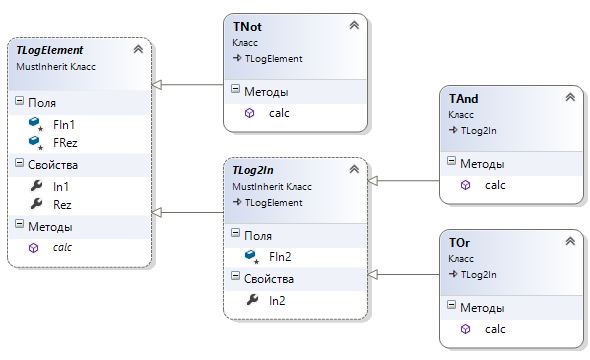The image size is (590, 360).
Task: Click the FIn2 field icon in TLog2In
Action: 251,257
